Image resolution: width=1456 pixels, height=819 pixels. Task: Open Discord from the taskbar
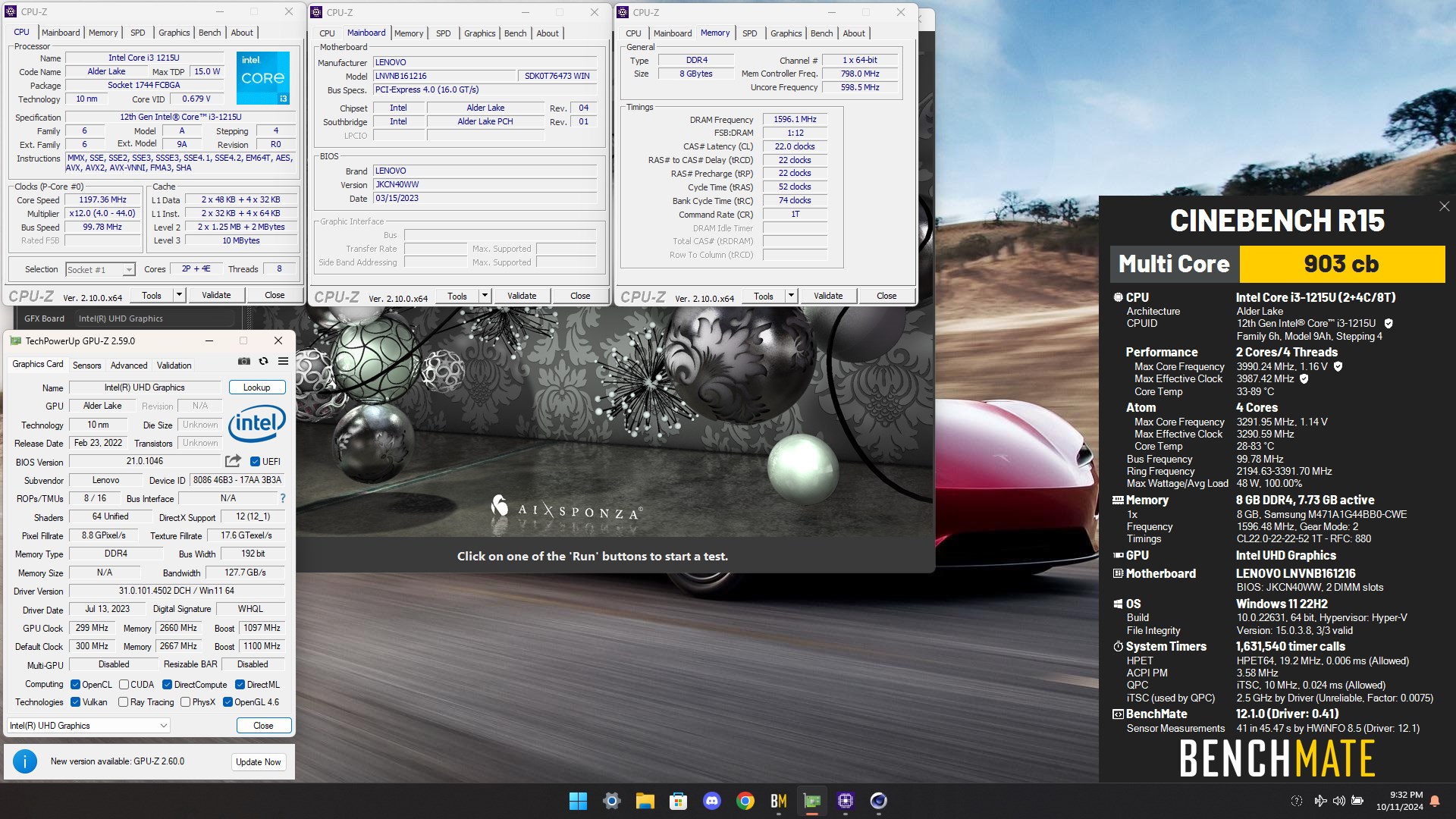click(712, 801)
